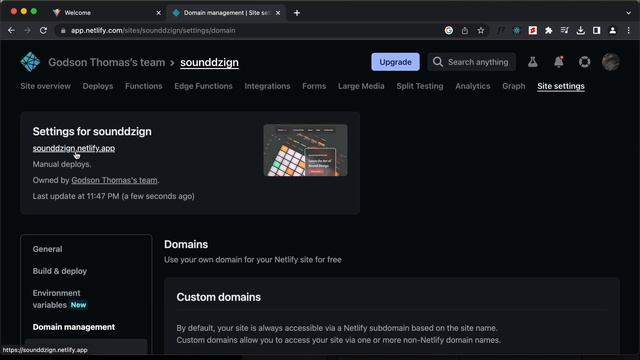Bookmark this page with star icon

481,30
